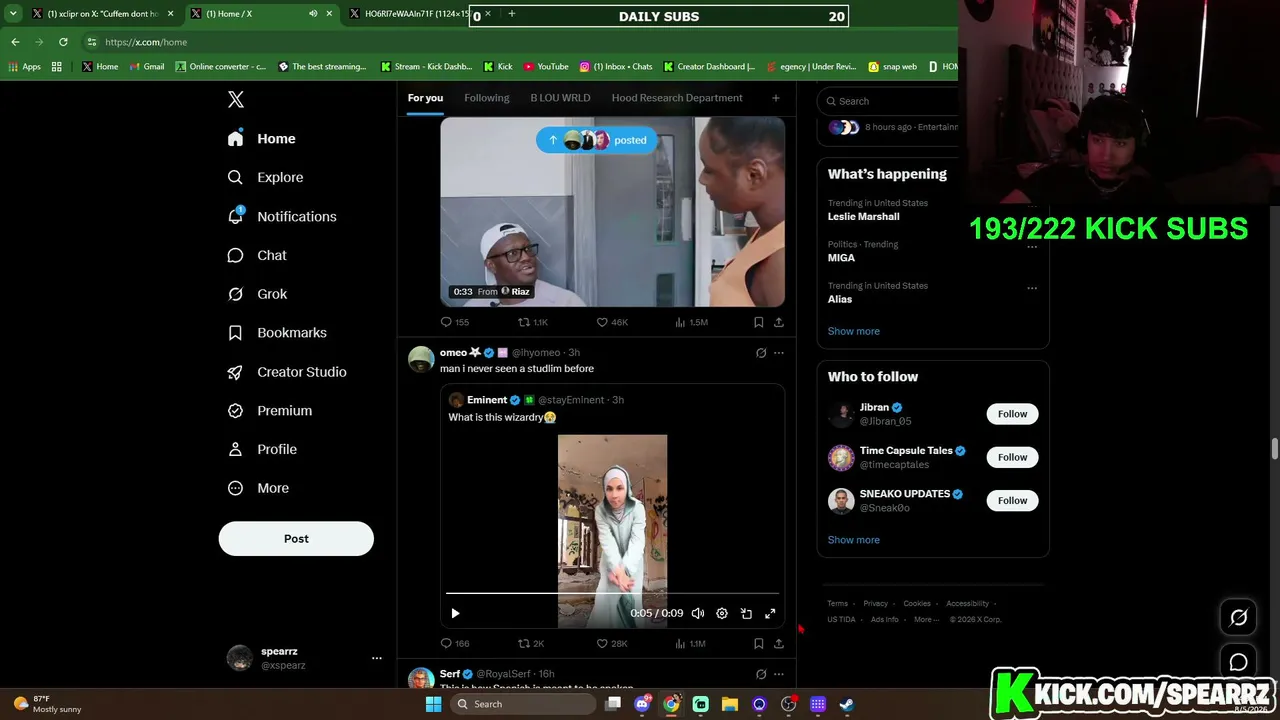Switch to the For you tab
Screen dimensions: 1280x720
[x=425, y=98]
